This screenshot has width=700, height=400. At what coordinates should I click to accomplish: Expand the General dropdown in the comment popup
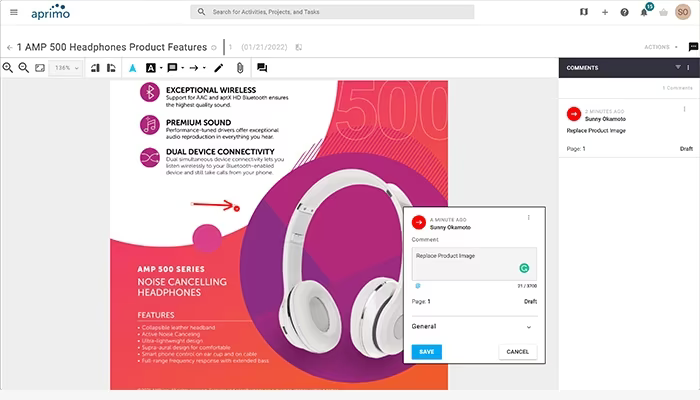[474, 327]
